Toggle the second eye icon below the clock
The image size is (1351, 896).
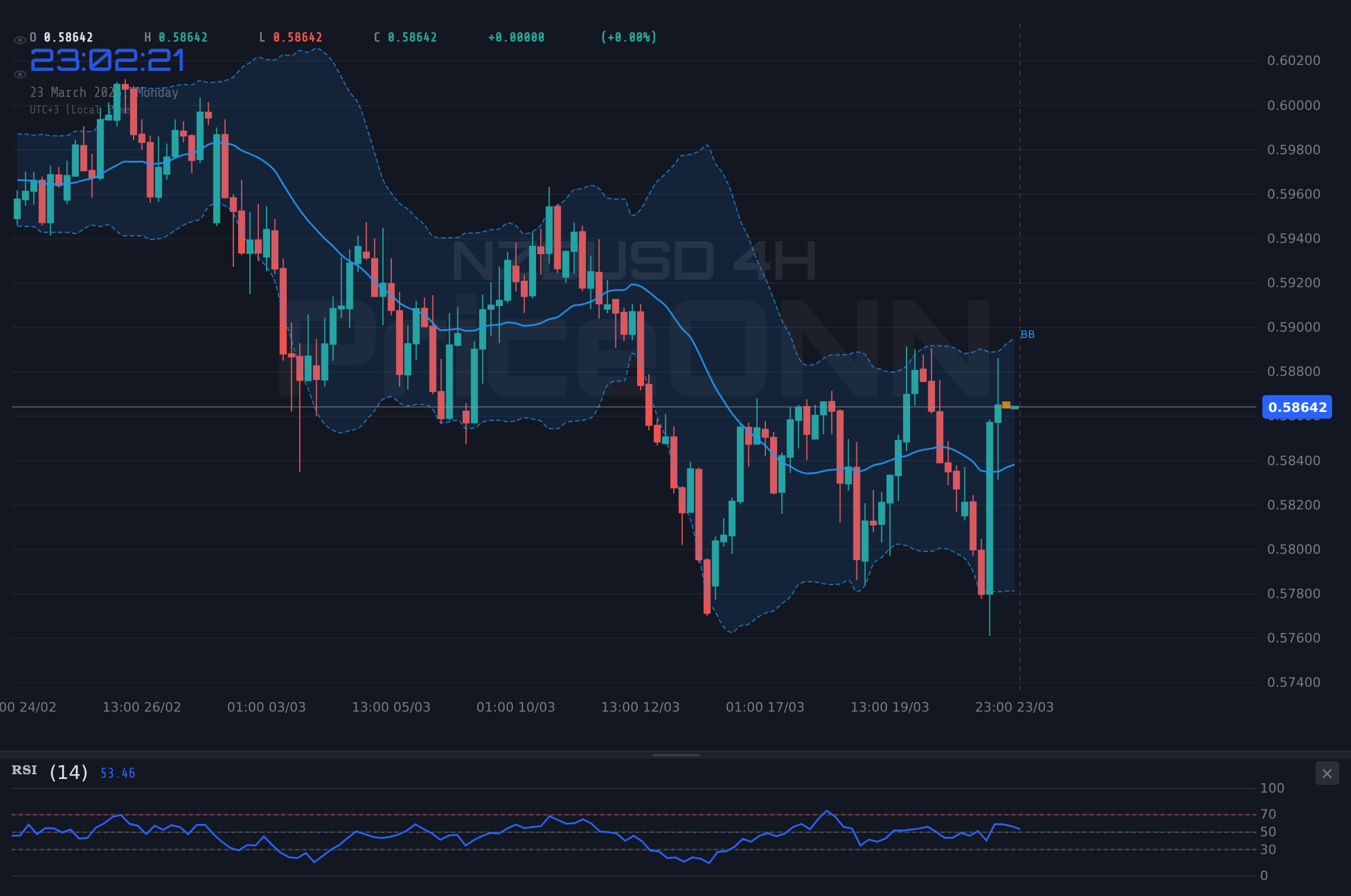[20, 74]
